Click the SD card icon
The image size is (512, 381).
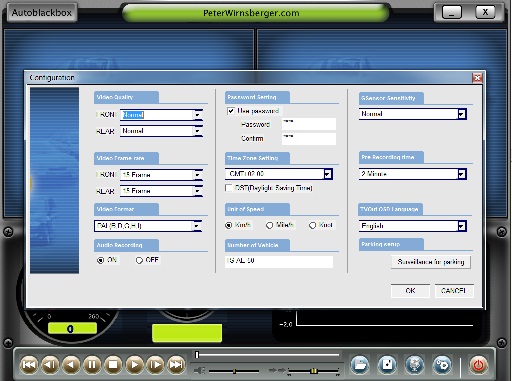[387, 365]
